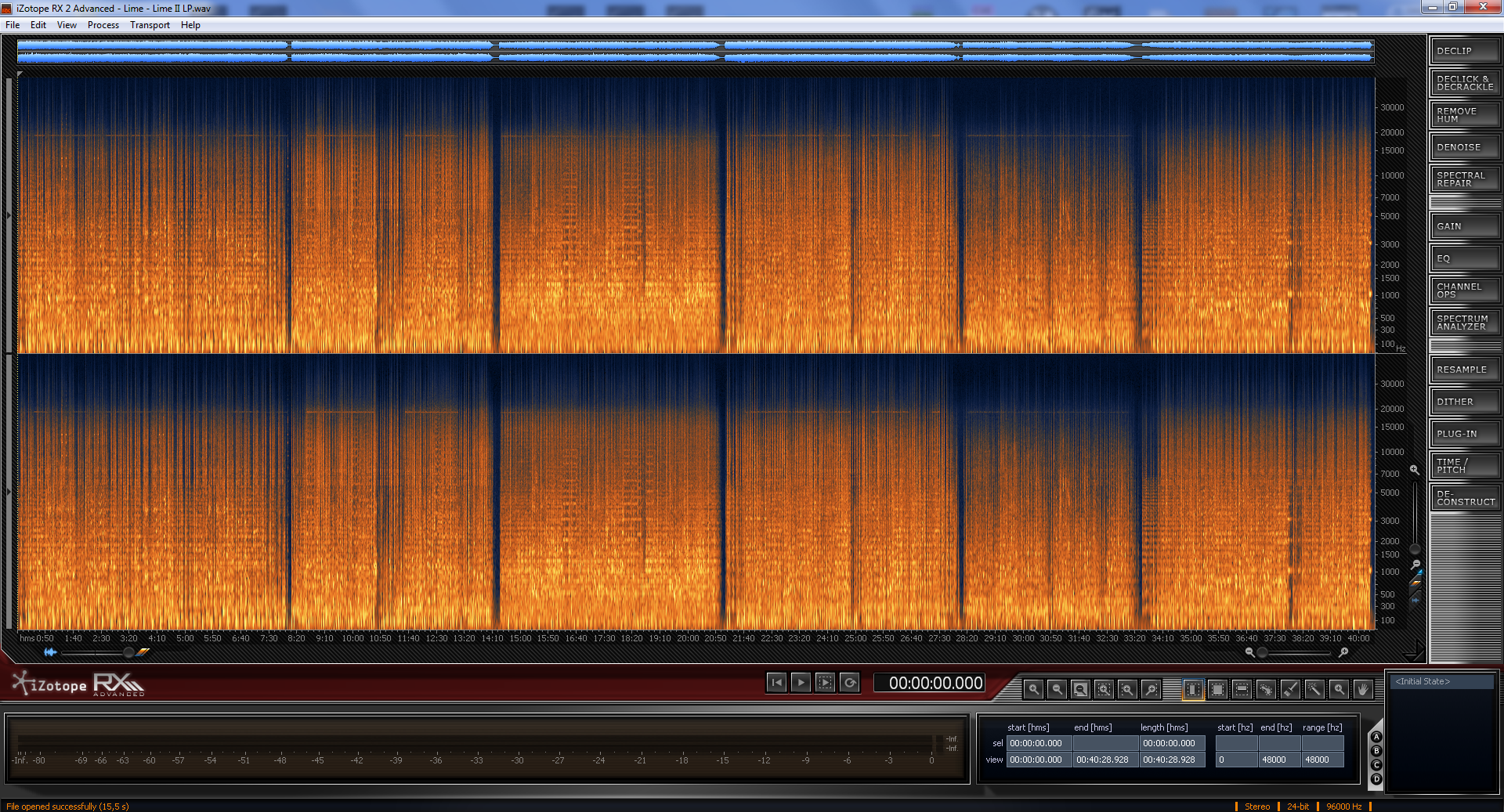Open the Transport menu
The width and height of the screenshot is (1504, 812).
150,25
